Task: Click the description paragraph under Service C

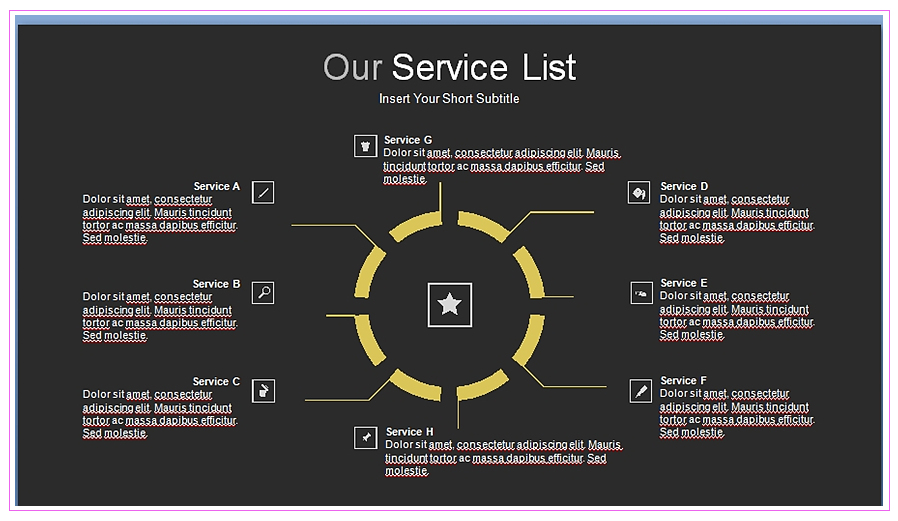Action: tap(160, 414)
